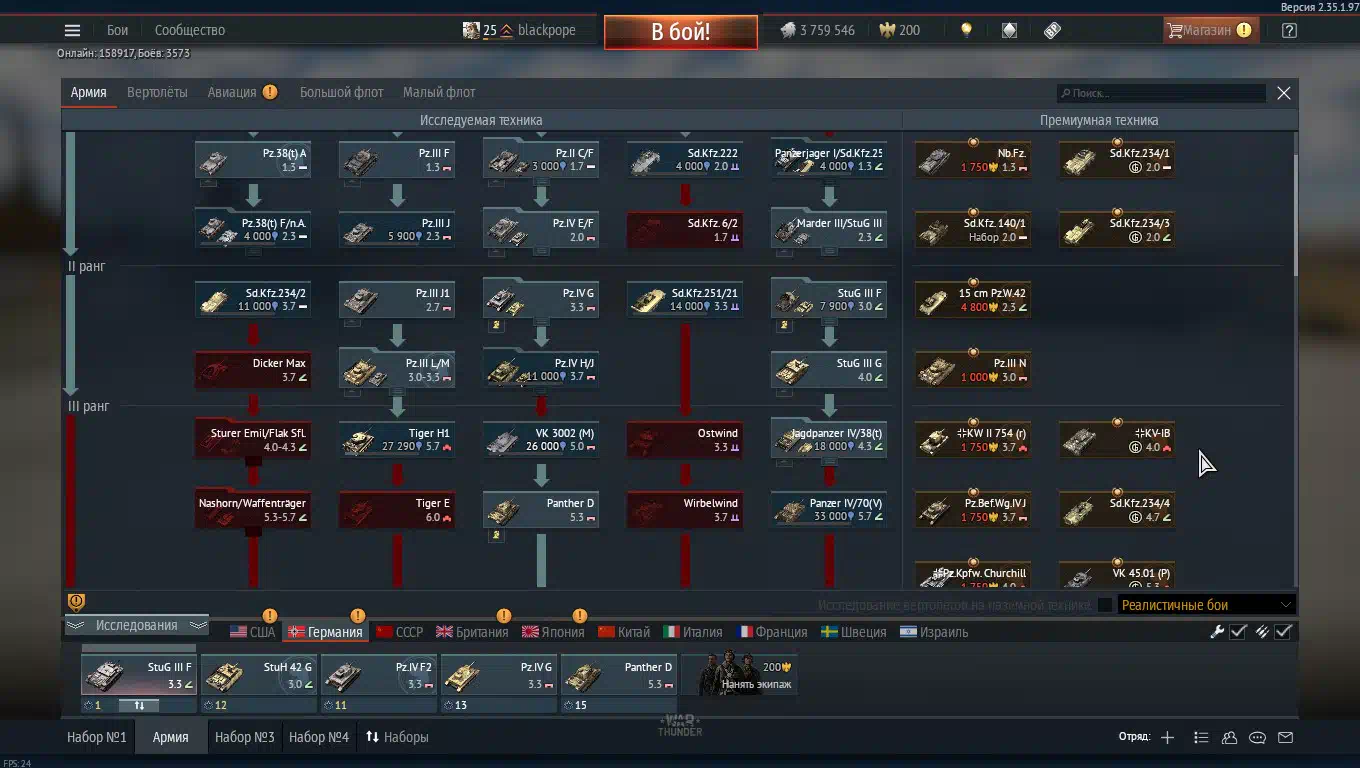Select the США nation tab
This screenshot has width=1360, height=768.
[252, 632]
